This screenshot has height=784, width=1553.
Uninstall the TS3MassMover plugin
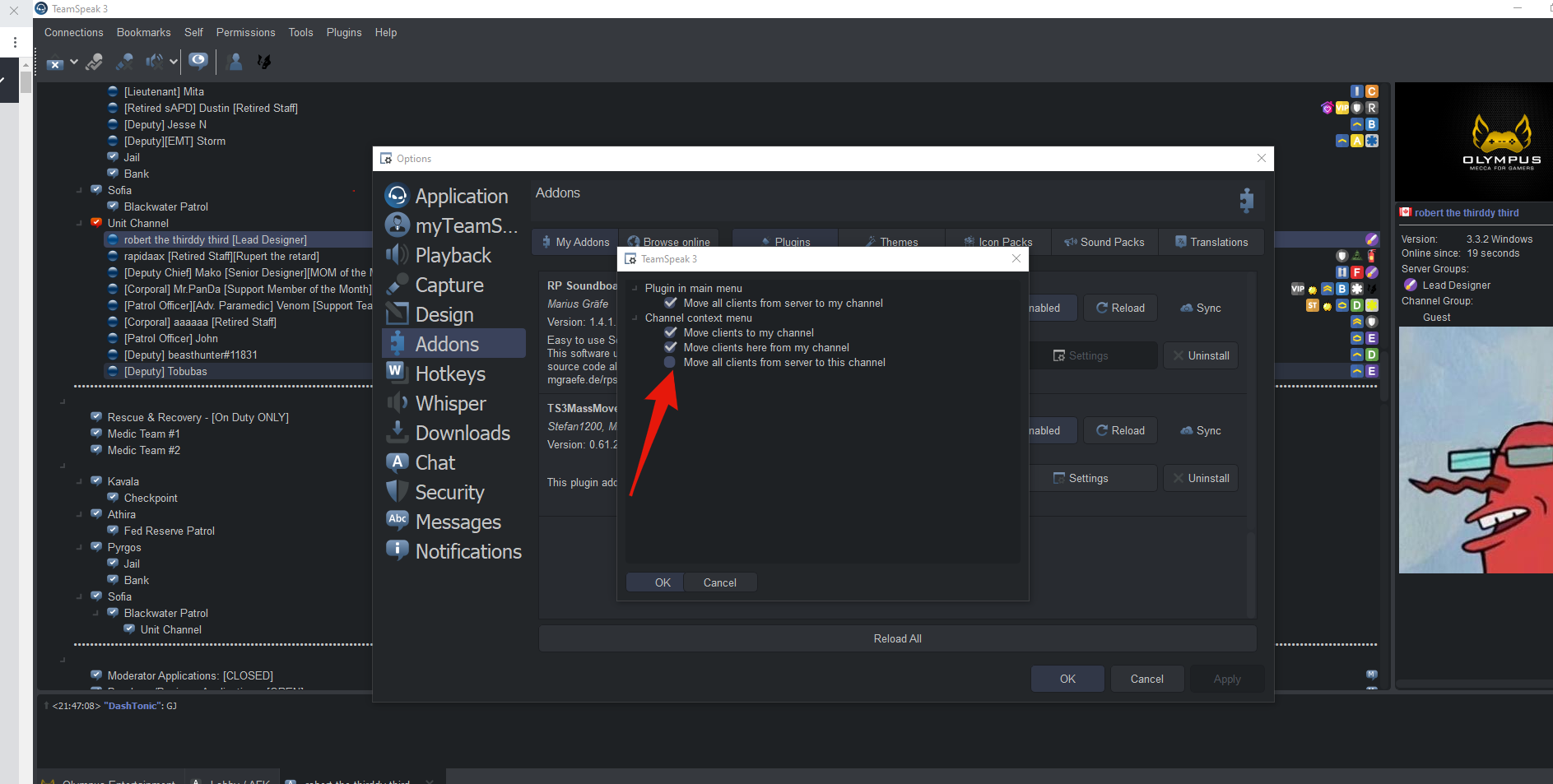(x=1201, y=478)
